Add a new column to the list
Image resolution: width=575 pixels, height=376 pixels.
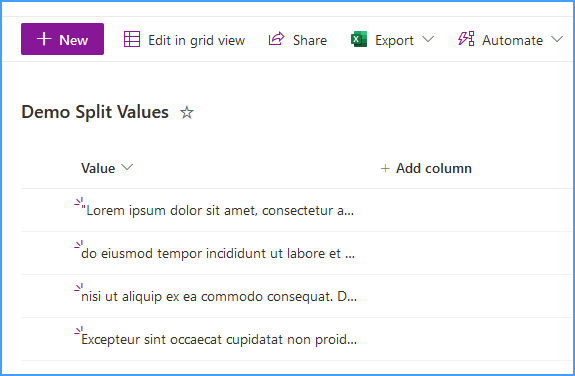click(x=426, y=168)
